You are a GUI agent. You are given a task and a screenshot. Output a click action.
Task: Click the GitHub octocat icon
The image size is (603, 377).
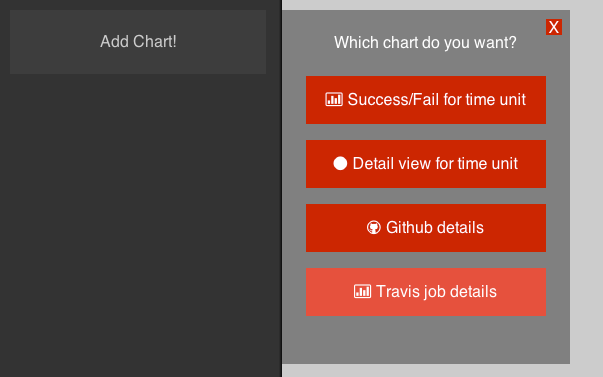click(x=373, y=227)
